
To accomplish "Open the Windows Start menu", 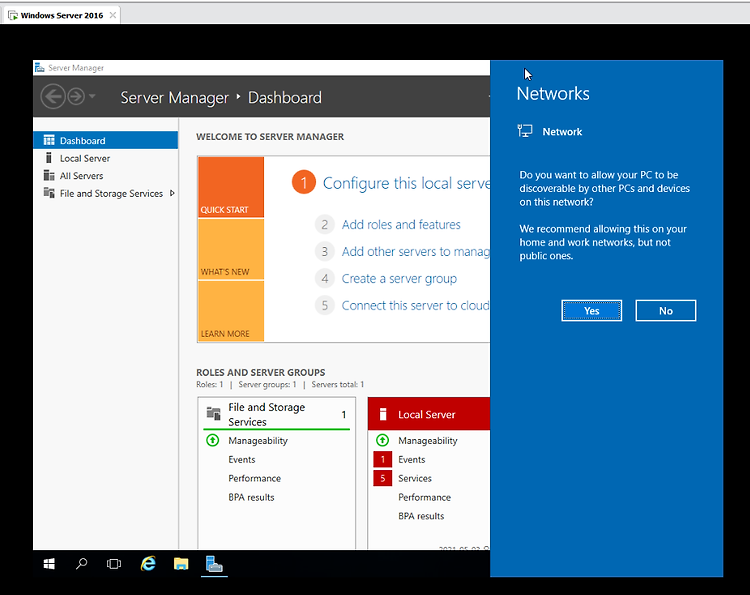I will click(x=49, y=564).
